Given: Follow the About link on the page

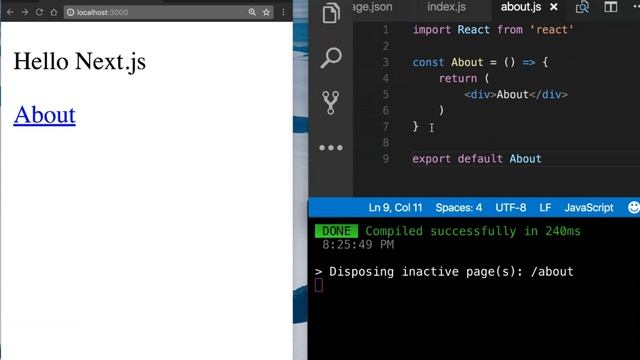Looking at the screenshot, I should pyautogui.click(x=44, y=115).
